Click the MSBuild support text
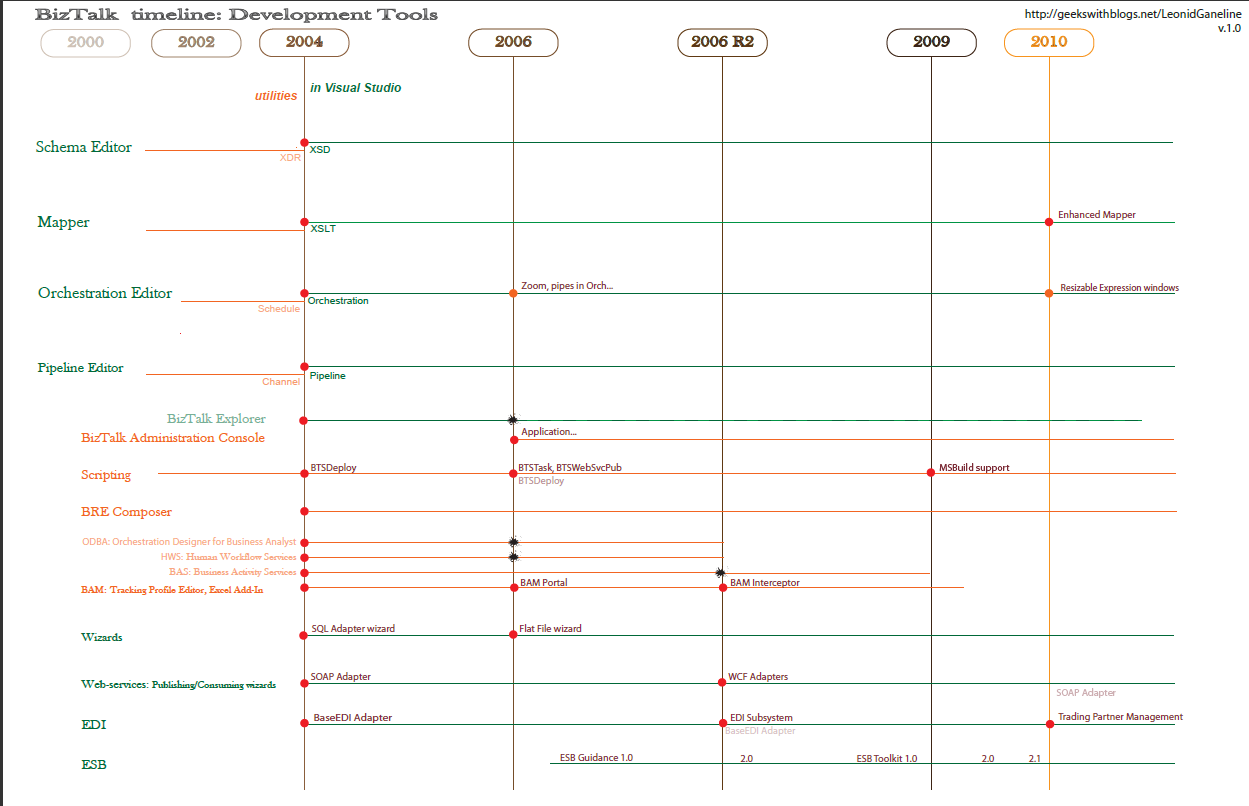This screenshot has height=806, width=1249. (x=974, y=467)
